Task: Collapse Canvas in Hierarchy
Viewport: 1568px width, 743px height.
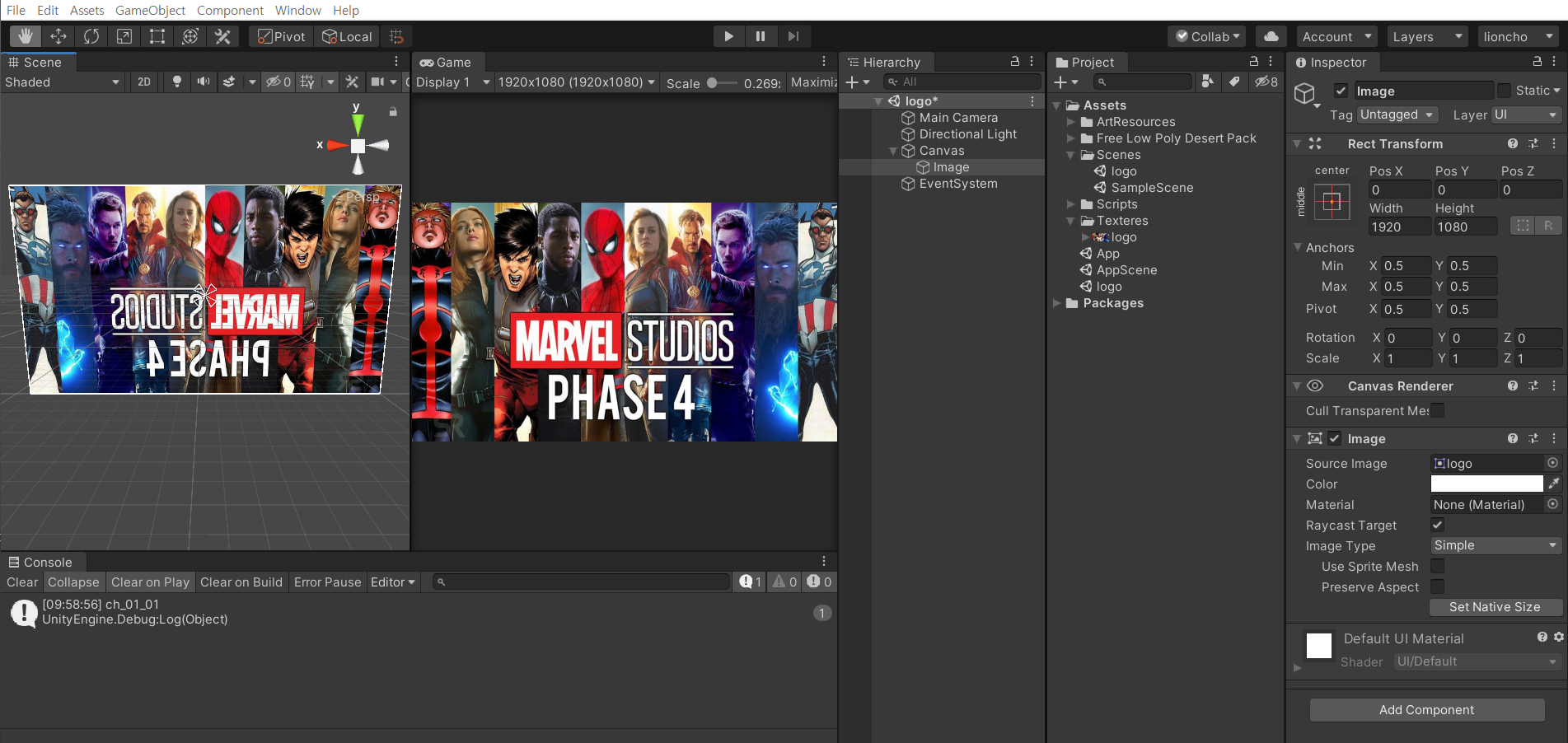Action: [x=893, y=151]
